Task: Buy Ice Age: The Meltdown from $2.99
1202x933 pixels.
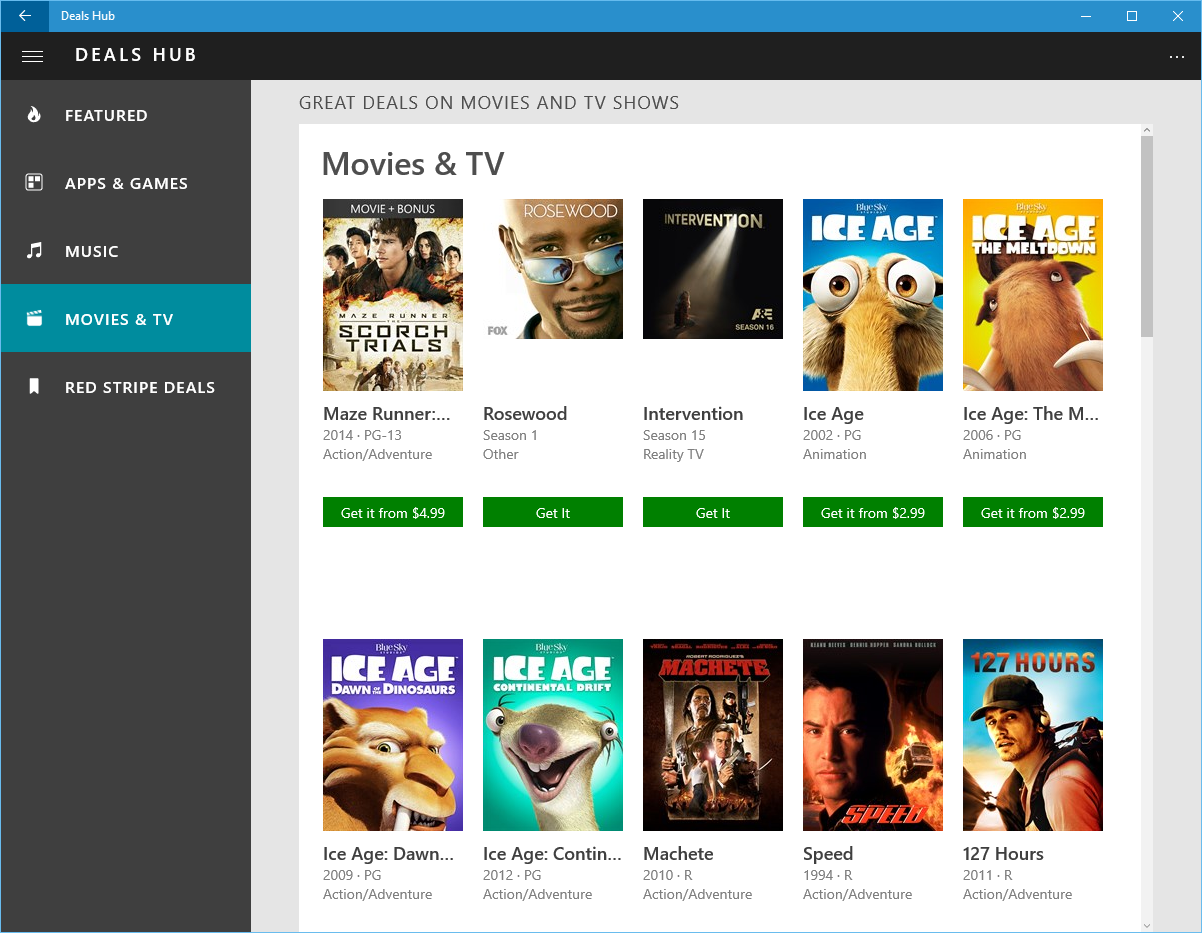Action: [1032, 512]
